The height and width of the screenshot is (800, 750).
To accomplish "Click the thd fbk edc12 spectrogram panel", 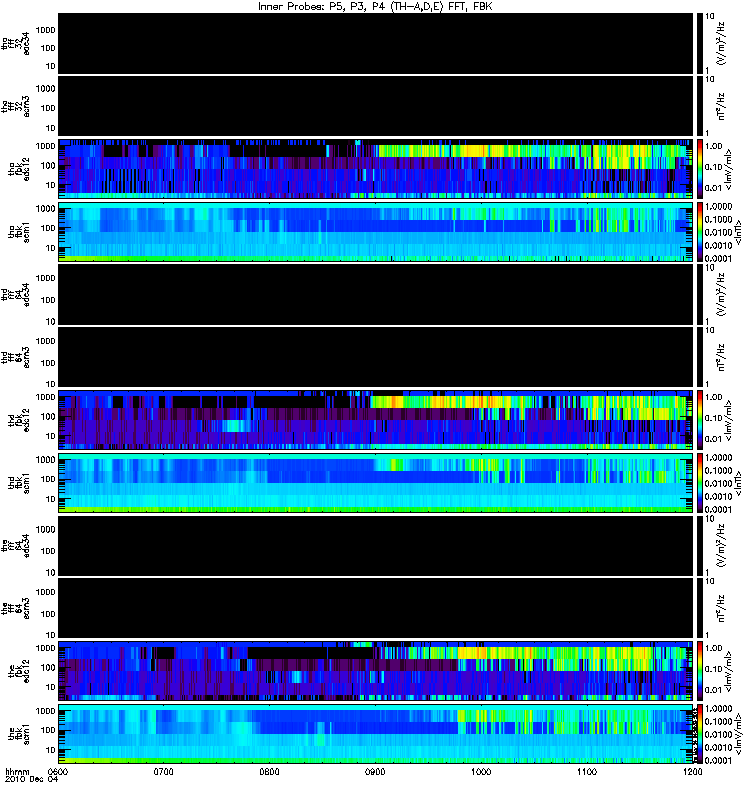I will pos(375,420).
